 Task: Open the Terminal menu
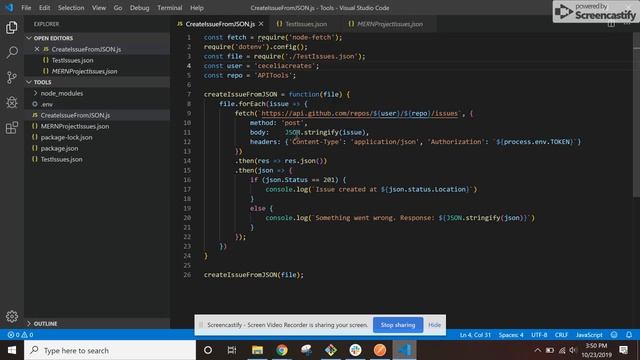point(169,8)
